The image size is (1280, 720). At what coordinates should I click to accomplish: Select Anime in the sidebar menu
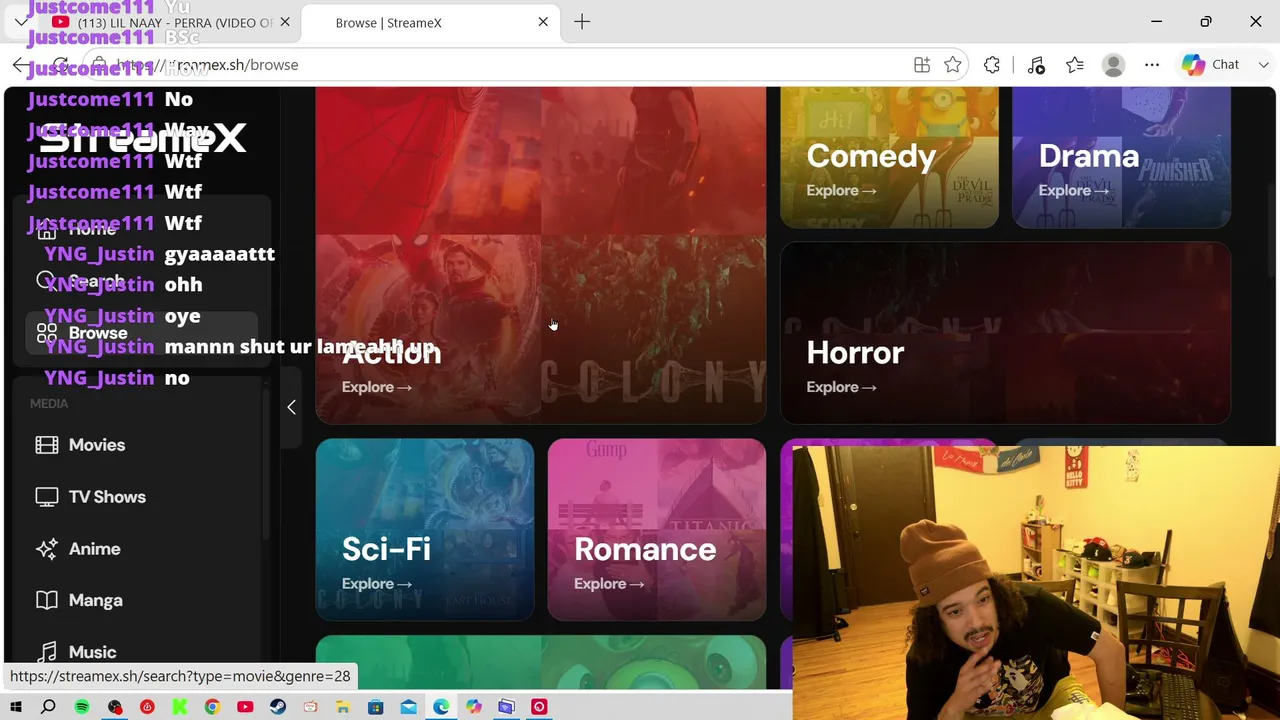[141, 549]
